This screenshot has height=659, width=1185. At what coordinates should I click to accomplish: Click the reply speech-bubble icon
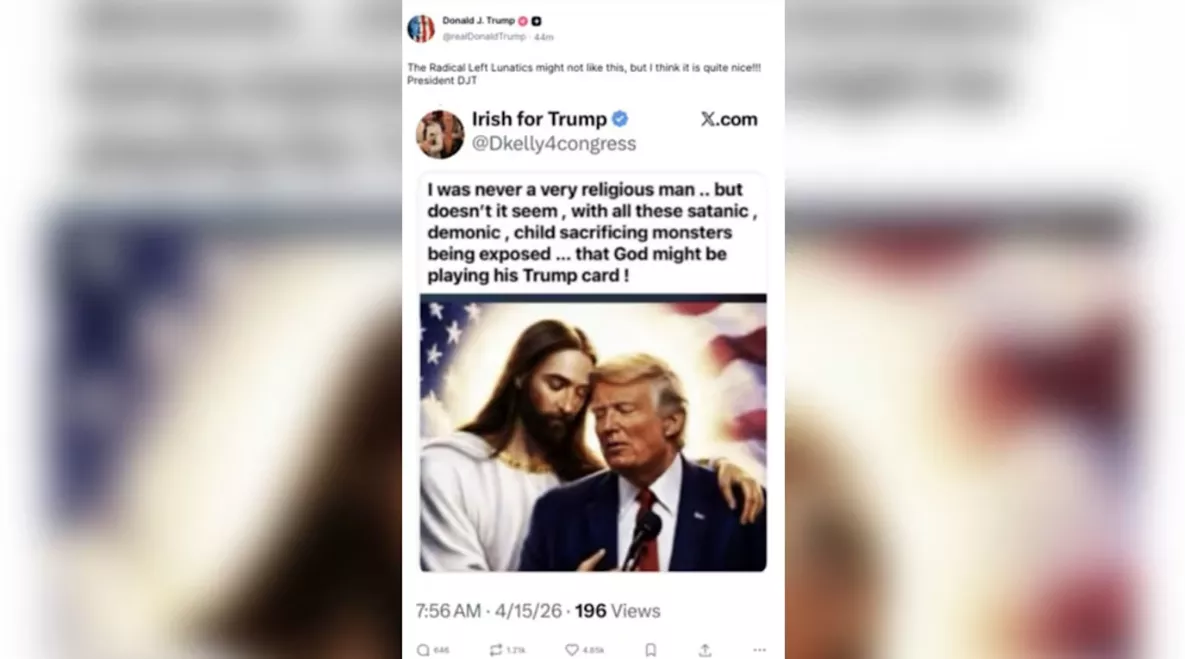pos(423,650)
